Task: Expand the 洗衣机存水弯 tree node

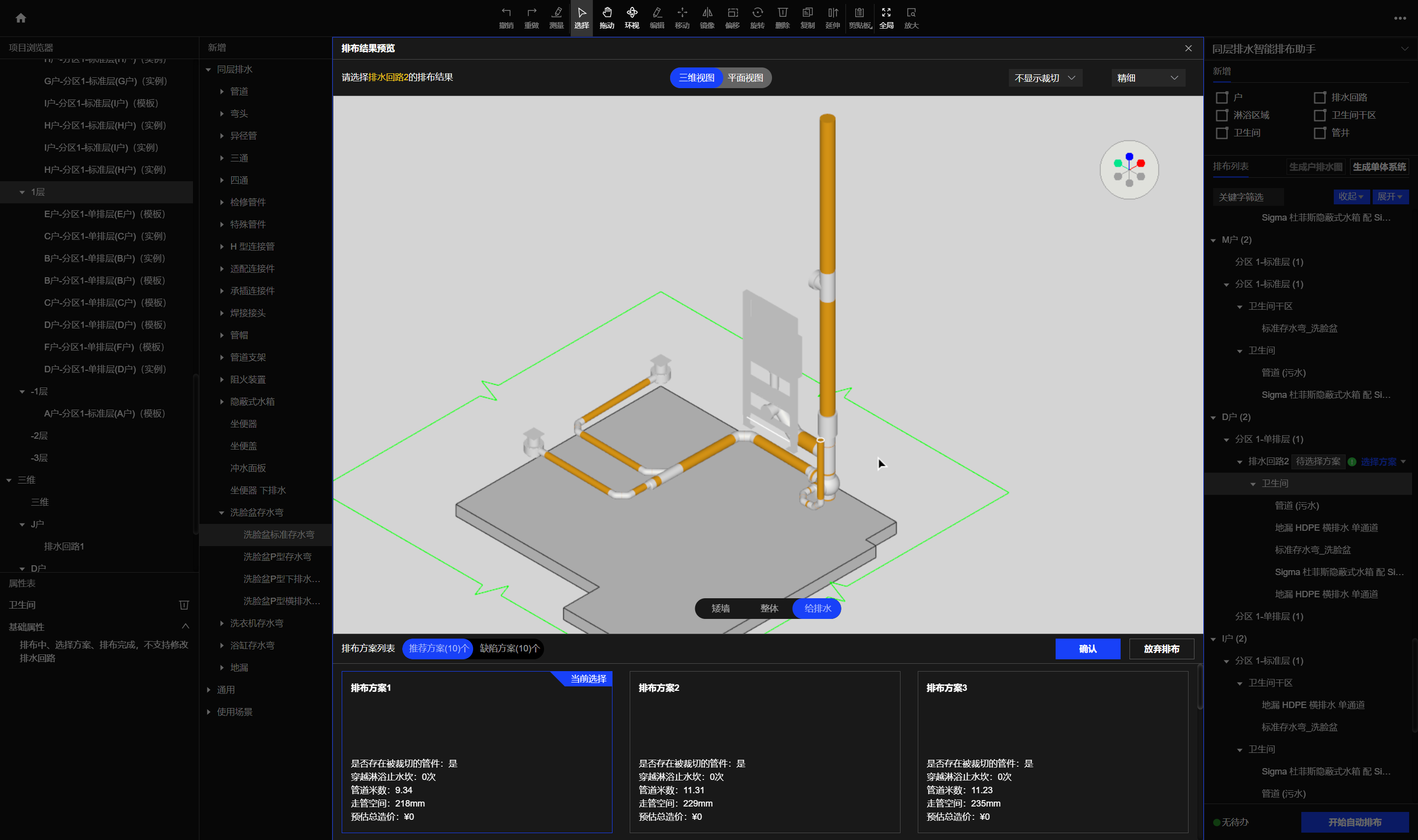Action: point(222,623)
